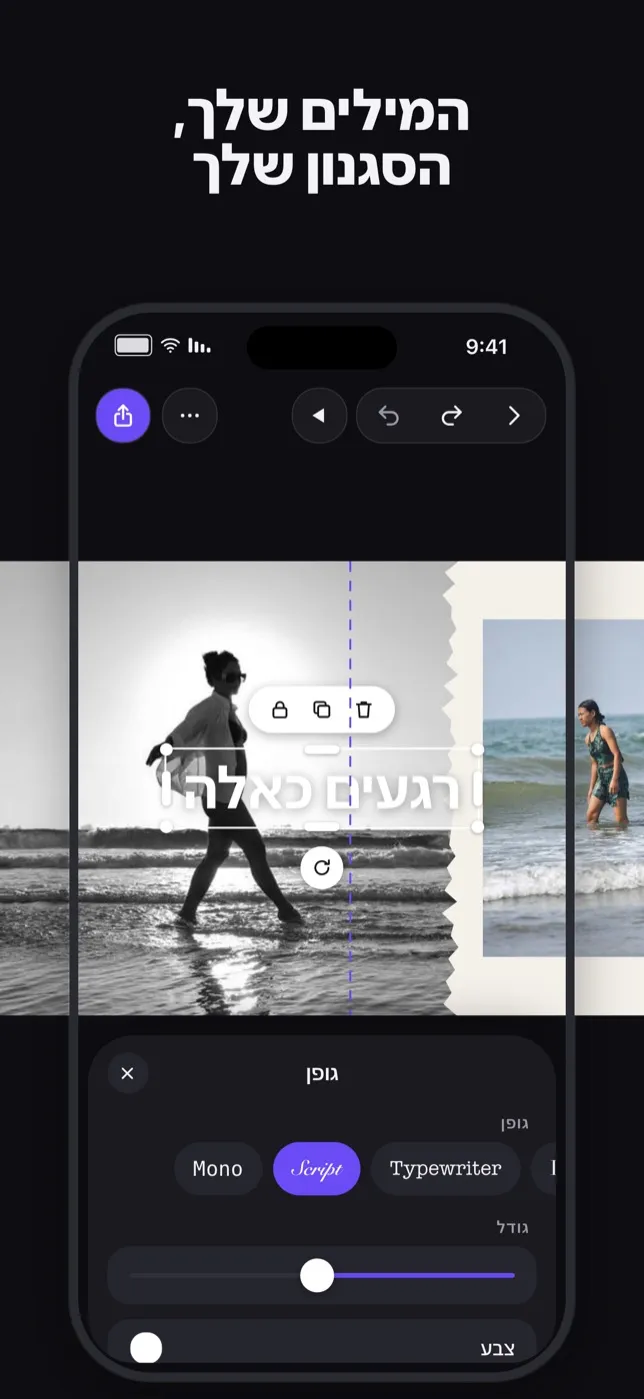The height and width of the screenshot is (1399, 644).
Task: Select the Script font option
Action: coord(316,1169)
